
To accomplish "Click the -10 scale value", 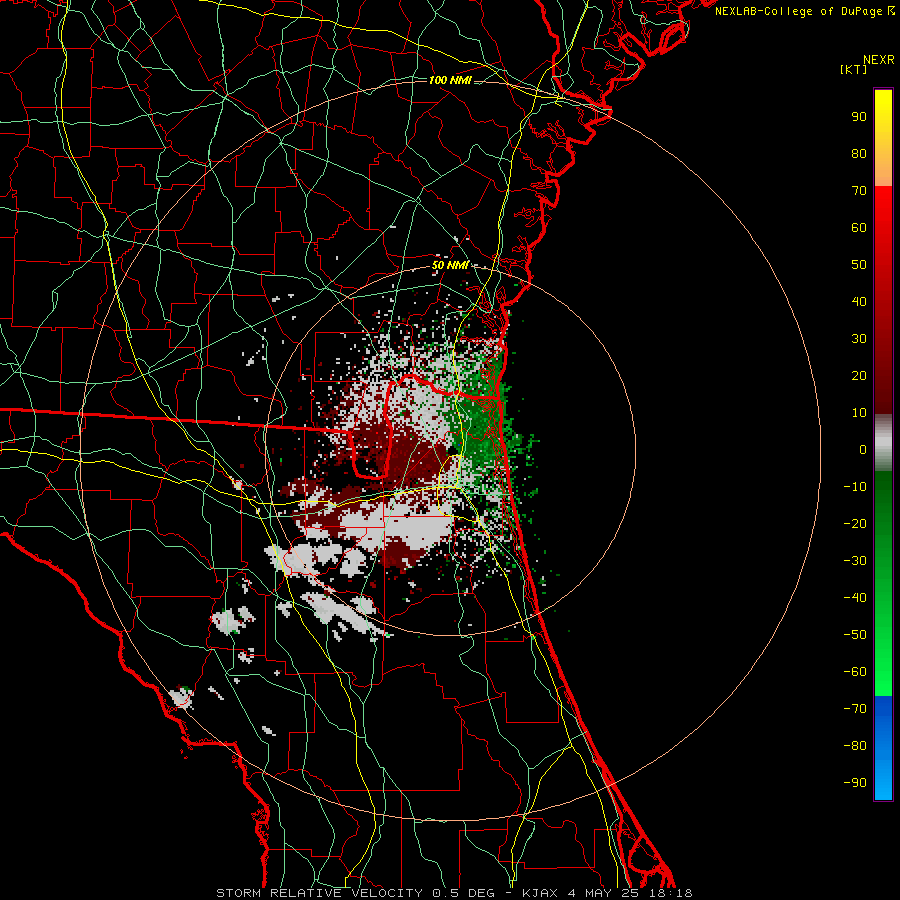I will (x=855, y=487).
